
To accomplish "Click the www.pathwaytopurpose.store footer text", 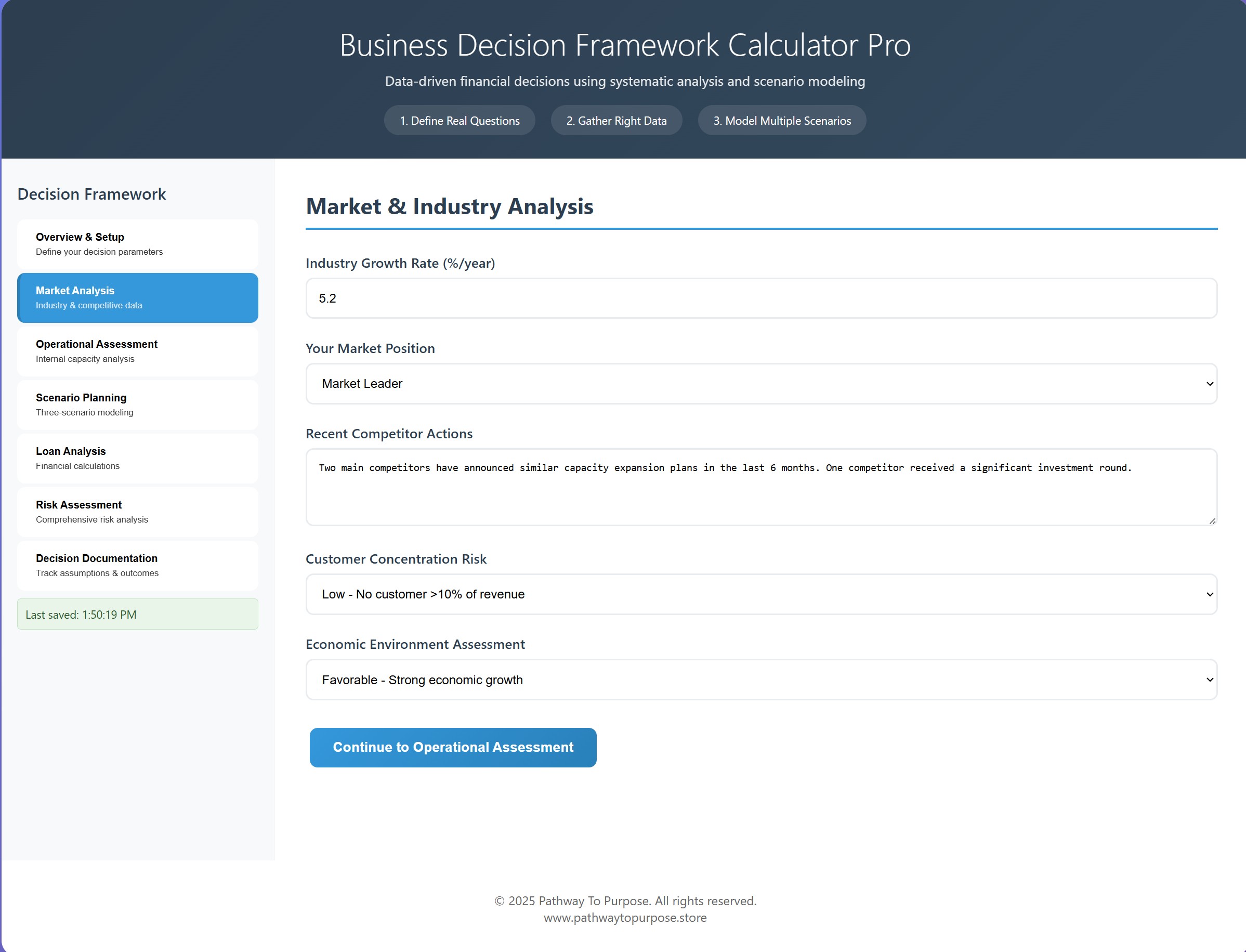I will point(625,918).
